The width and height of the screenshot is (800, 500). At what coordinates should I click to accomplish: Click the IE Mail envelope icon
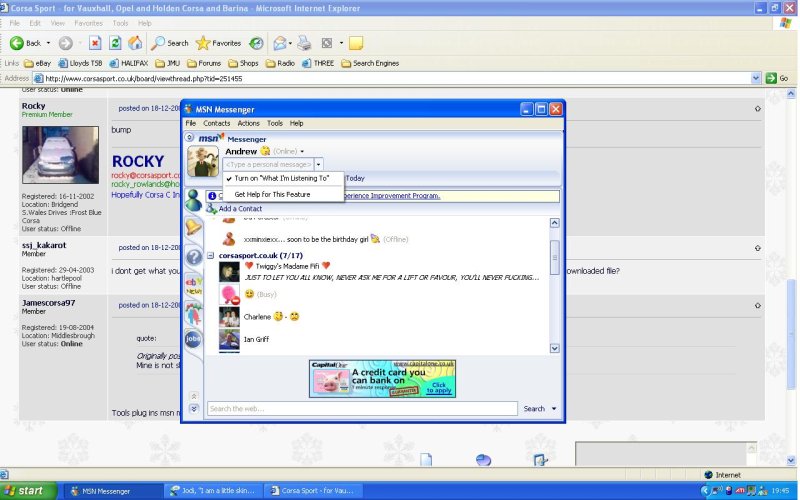[280, 43]
